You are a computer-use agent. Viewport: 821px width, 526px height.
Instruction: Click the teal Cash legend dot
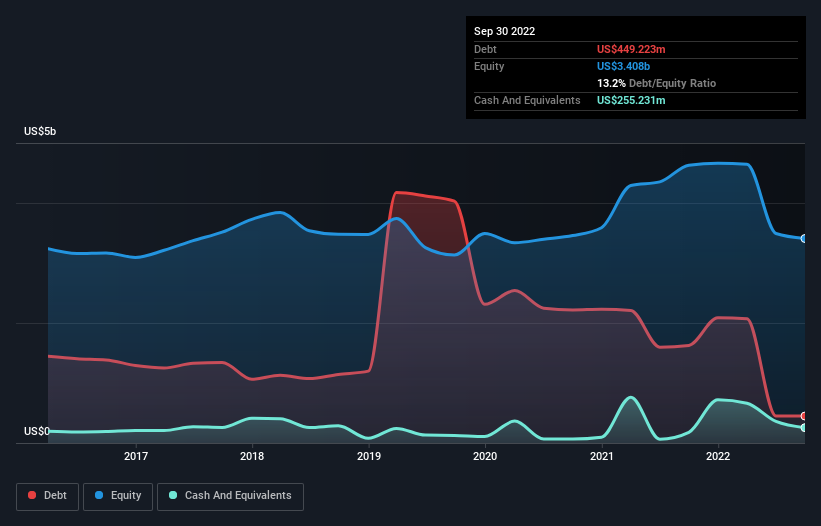[173, 495]
